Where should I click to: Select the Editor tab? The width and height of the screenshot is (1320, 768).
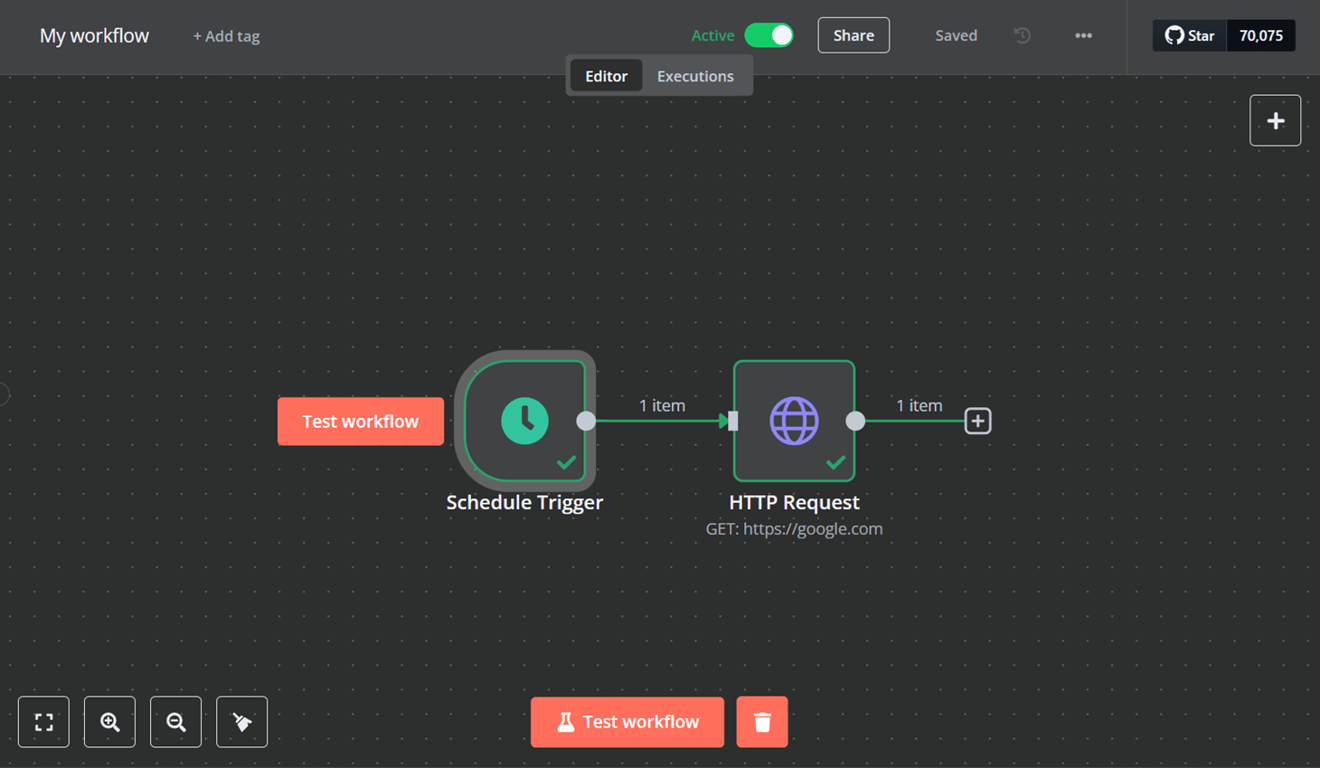click(606, 75)
